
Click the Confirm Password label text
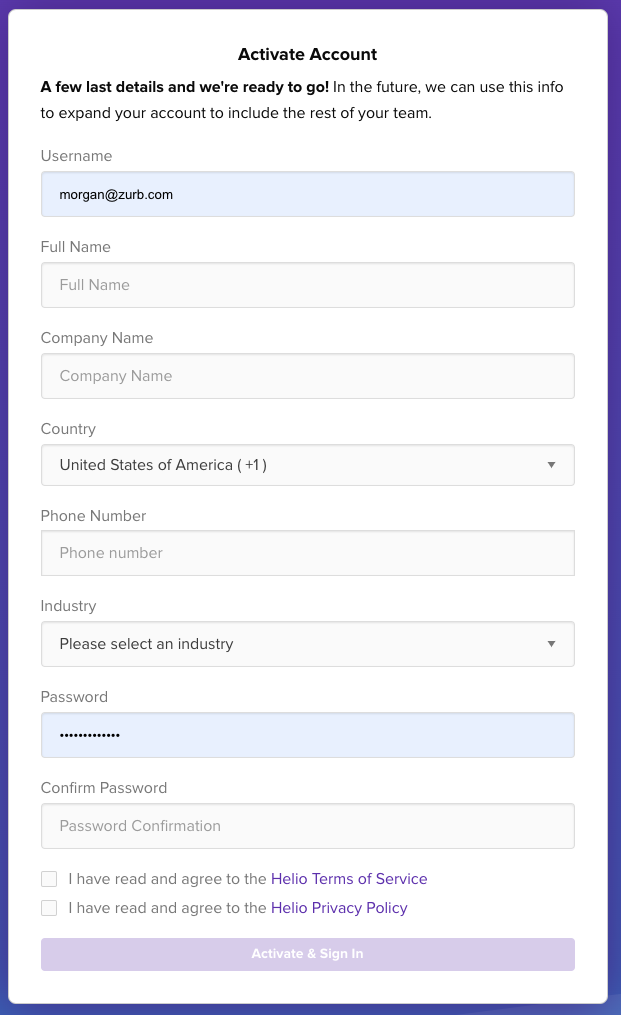click(104, 788)
